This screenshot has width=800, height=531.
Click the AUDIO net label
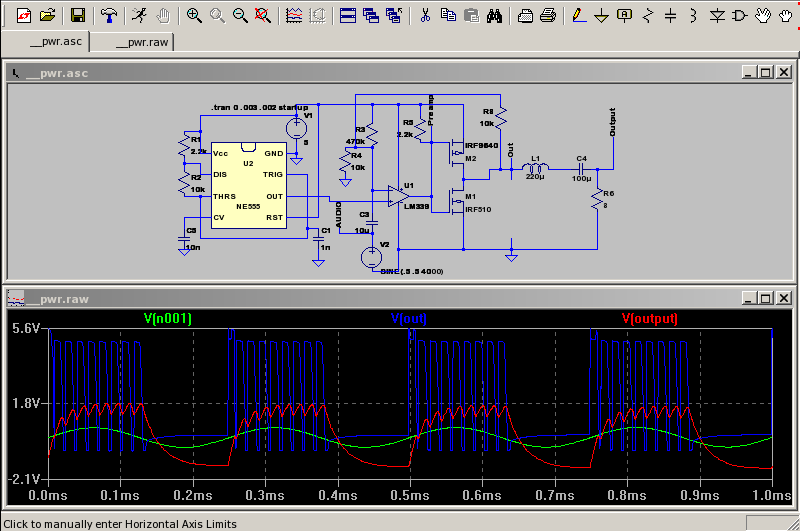click(x=338, y=215)
